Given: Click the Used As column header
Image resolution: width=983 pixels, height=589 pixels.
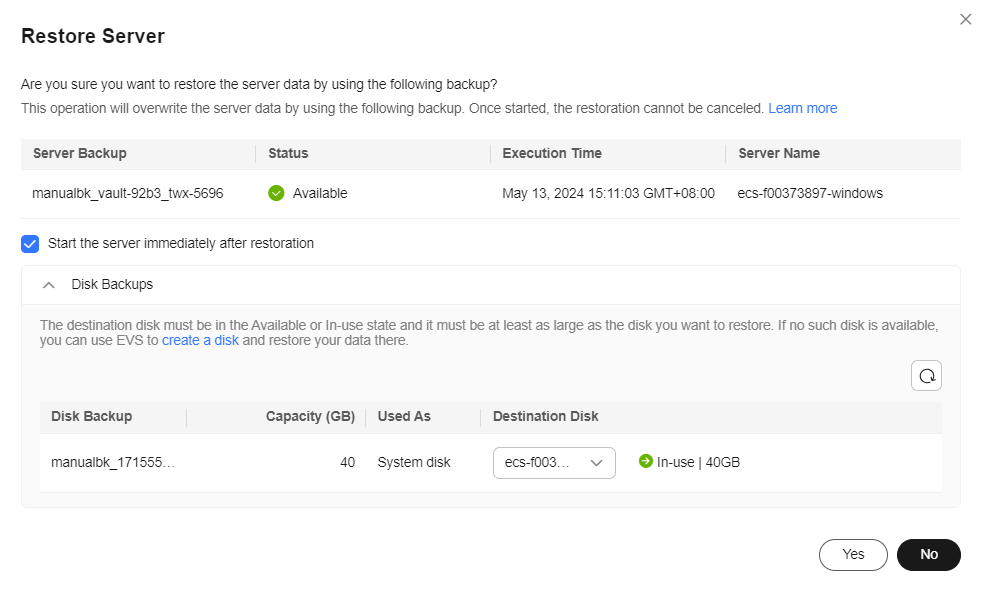Looking at the screenshot, I should point(404,416).
